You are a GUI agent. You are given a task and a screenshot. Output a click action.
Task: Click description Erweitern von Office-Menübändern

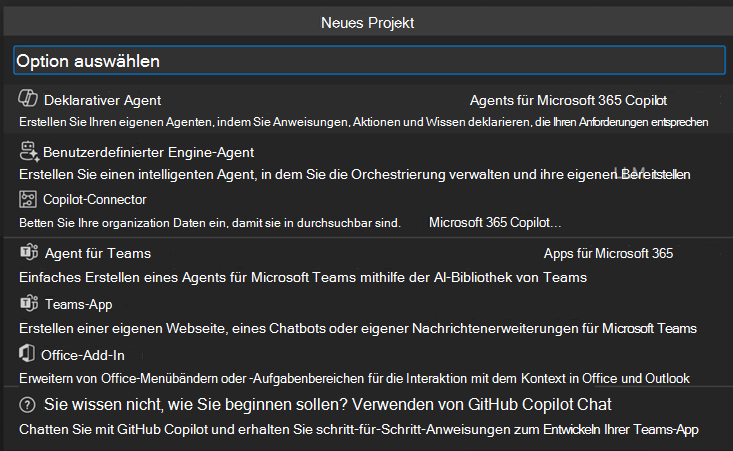354,378
